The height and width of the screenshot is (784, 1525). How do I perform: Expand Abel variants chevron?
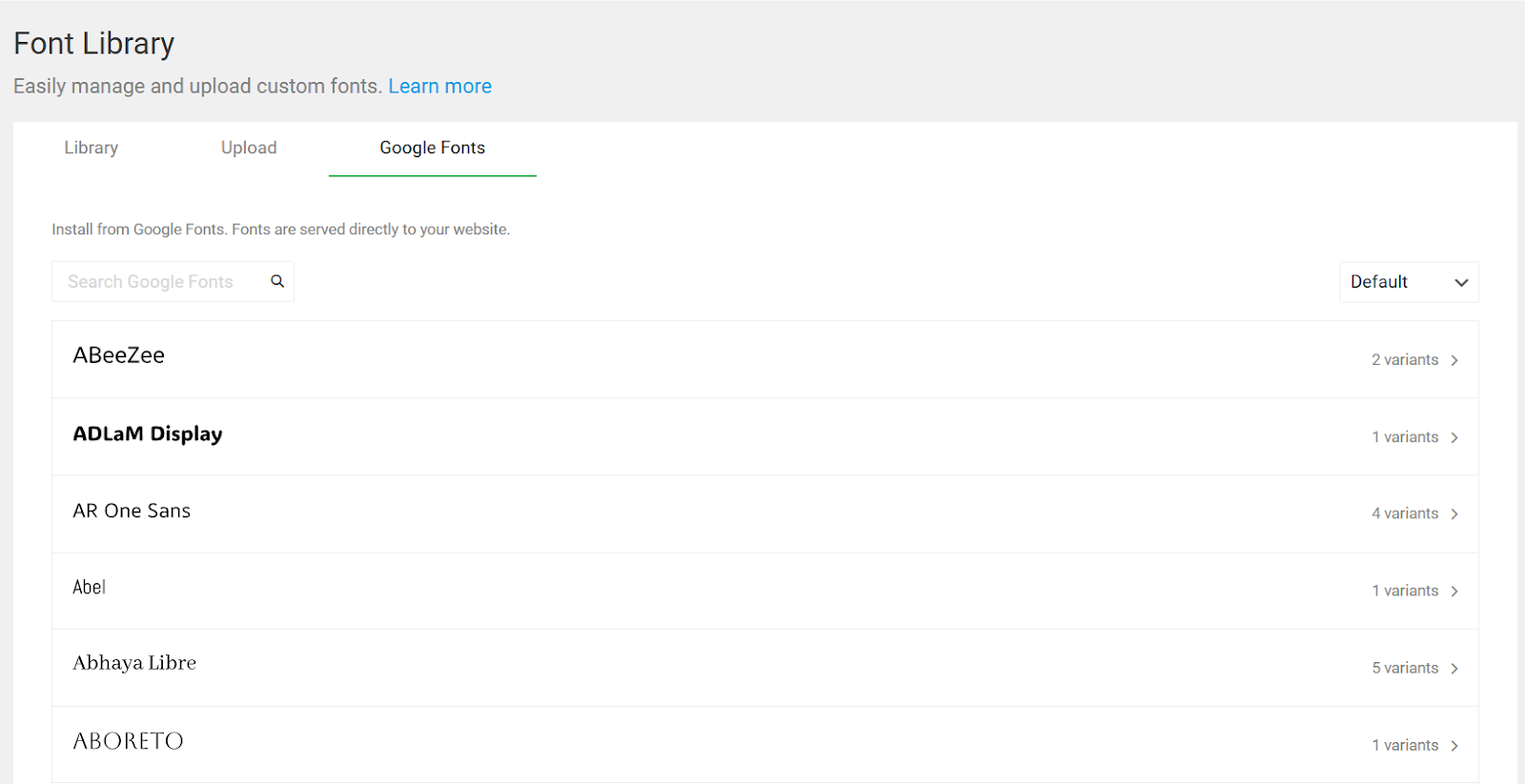(x=1454, y=591)
